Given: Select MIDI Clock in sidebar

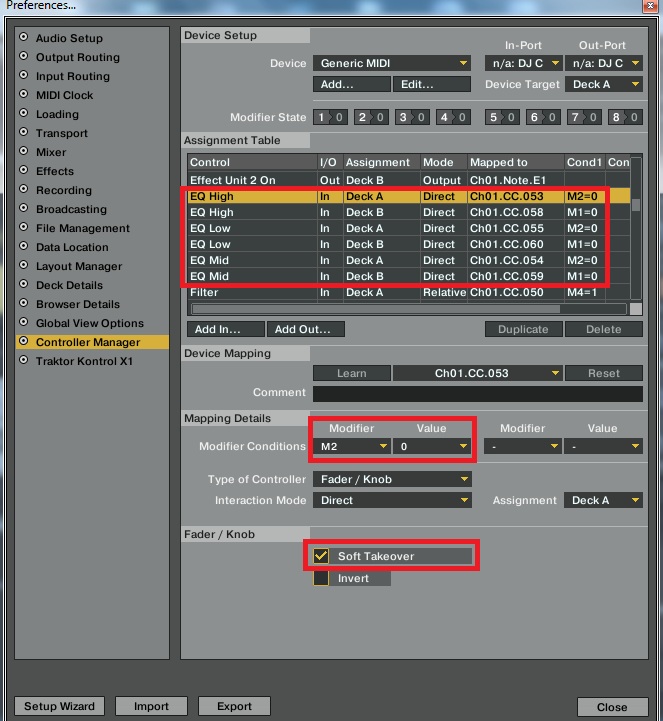Looking at the screenshot, I should (x=64, y=95).
